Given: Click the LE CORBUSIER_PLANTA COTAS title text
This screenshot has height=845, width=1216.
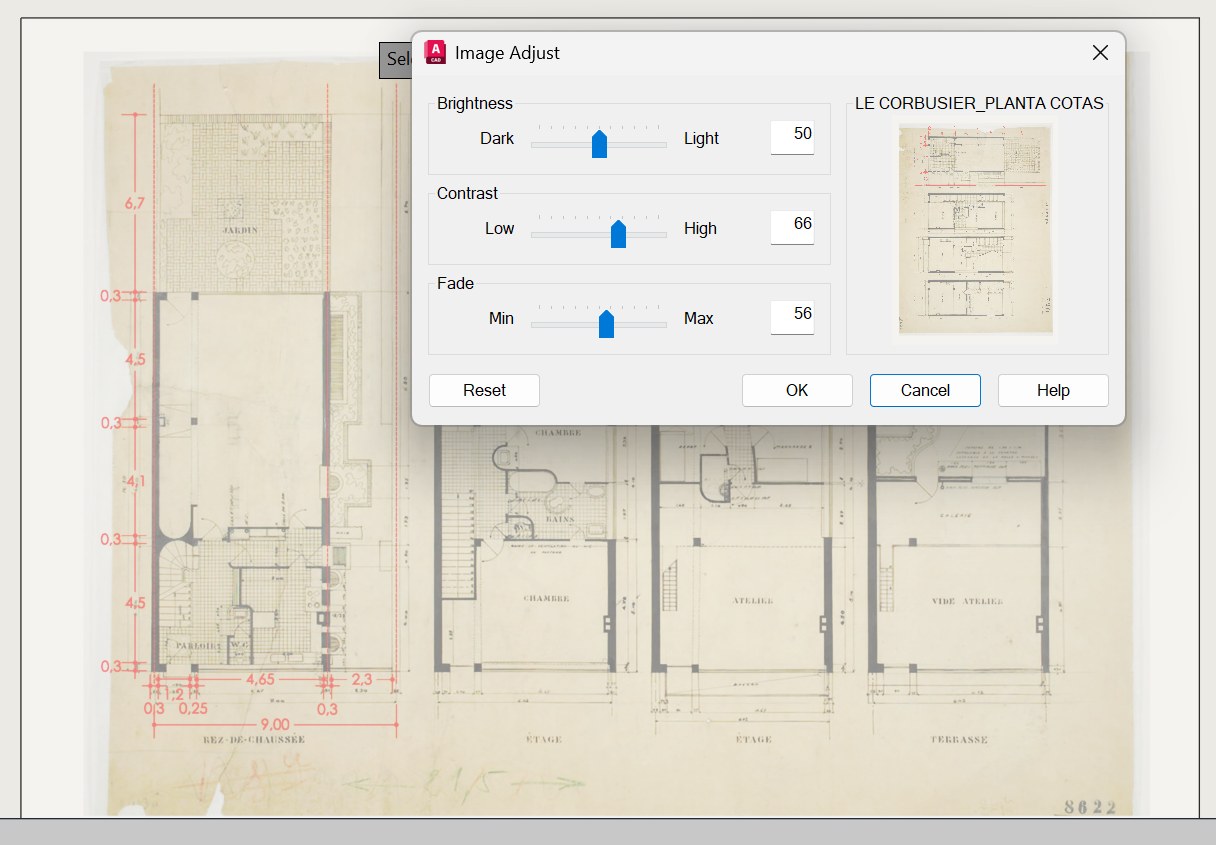Looking at the screenshot, I should [x=979, y=103].
